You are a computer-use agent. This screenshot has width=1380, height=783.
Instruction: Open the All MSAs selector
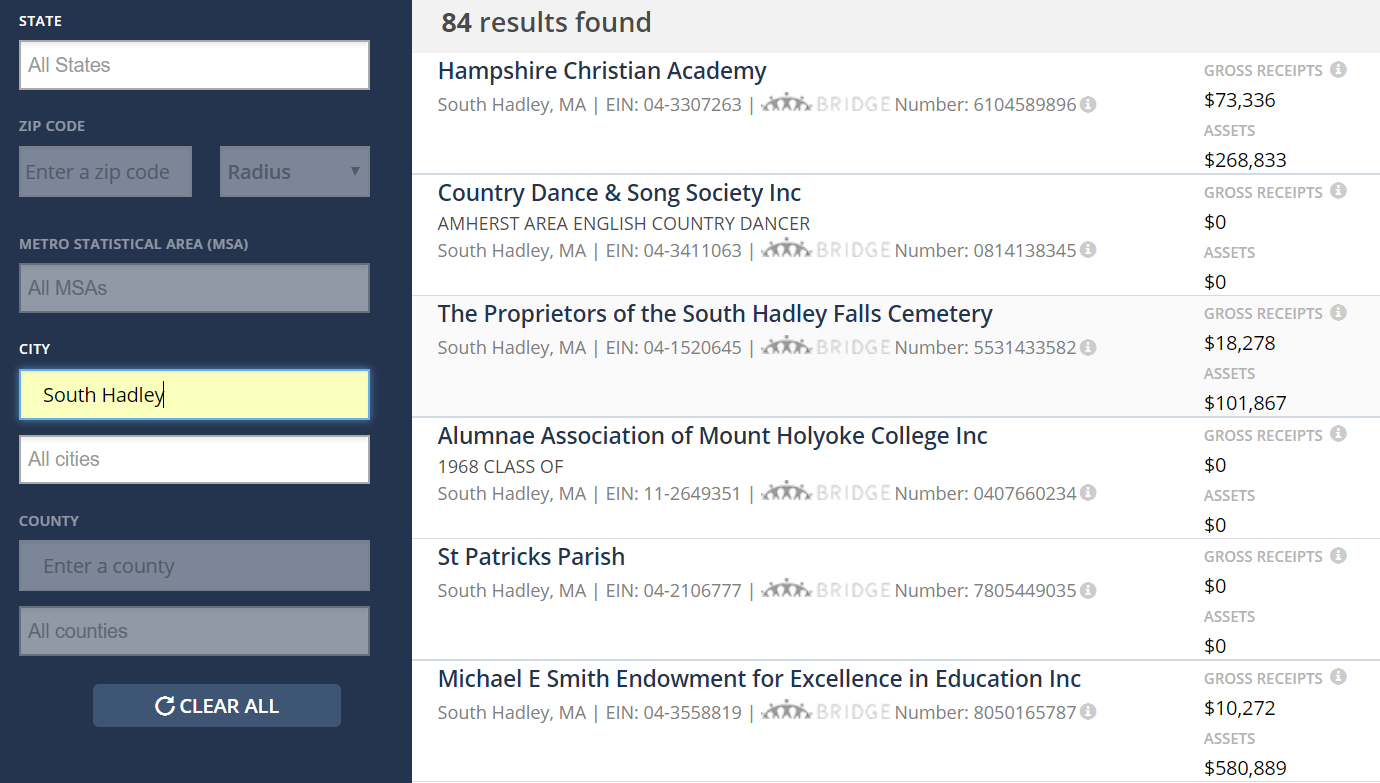tap(194, 288)
